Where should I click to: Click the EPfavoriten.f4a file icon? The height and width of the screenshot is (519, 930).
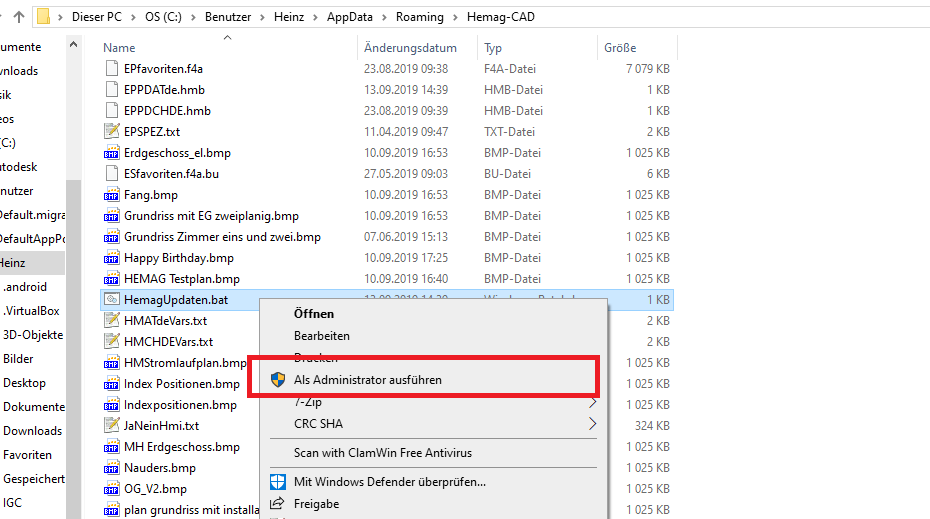click(112, 69)
